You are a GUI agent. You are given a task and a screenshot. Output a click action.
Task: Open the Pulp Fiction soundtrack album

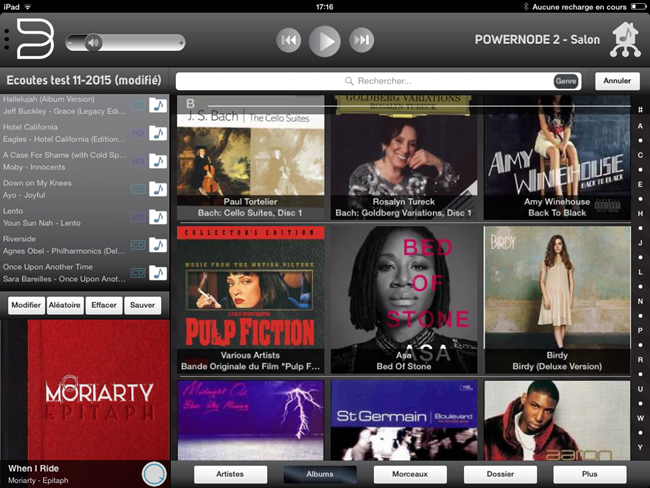250,300
